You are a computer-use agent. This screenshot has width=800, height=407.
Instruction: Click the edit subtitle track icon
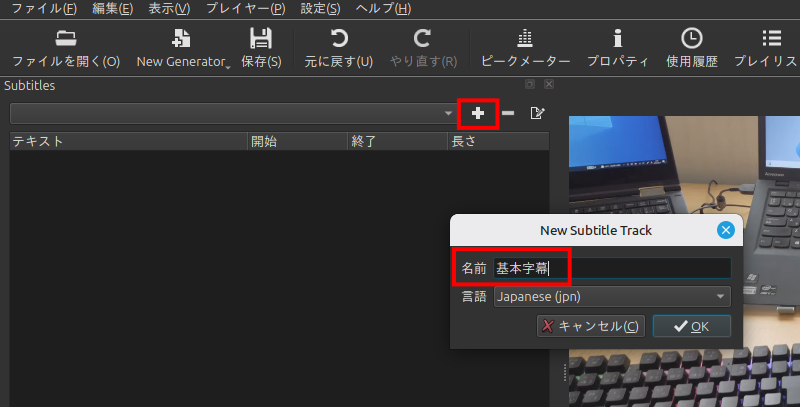(538, 113)
